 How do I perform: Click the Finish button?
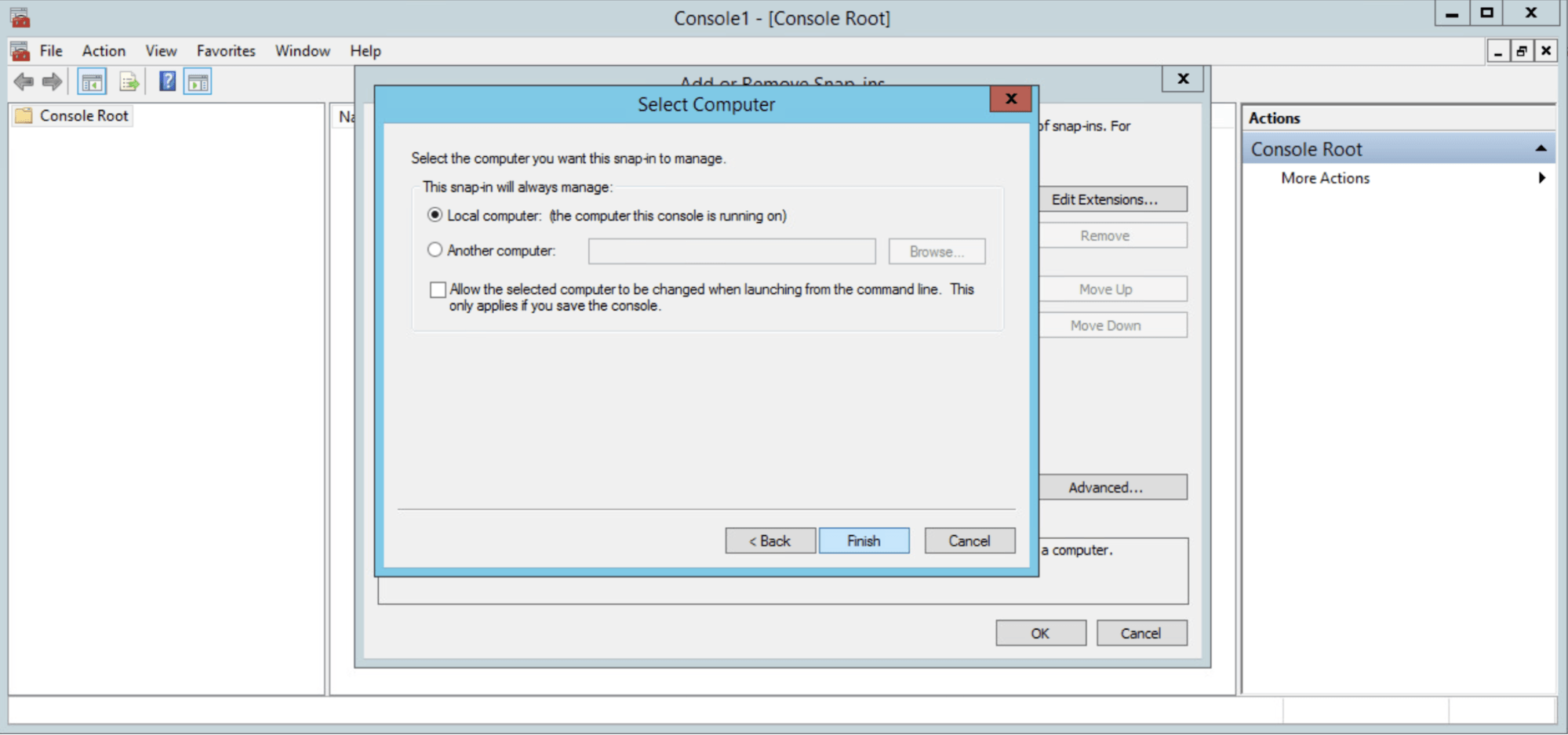(x=864, y=540)
